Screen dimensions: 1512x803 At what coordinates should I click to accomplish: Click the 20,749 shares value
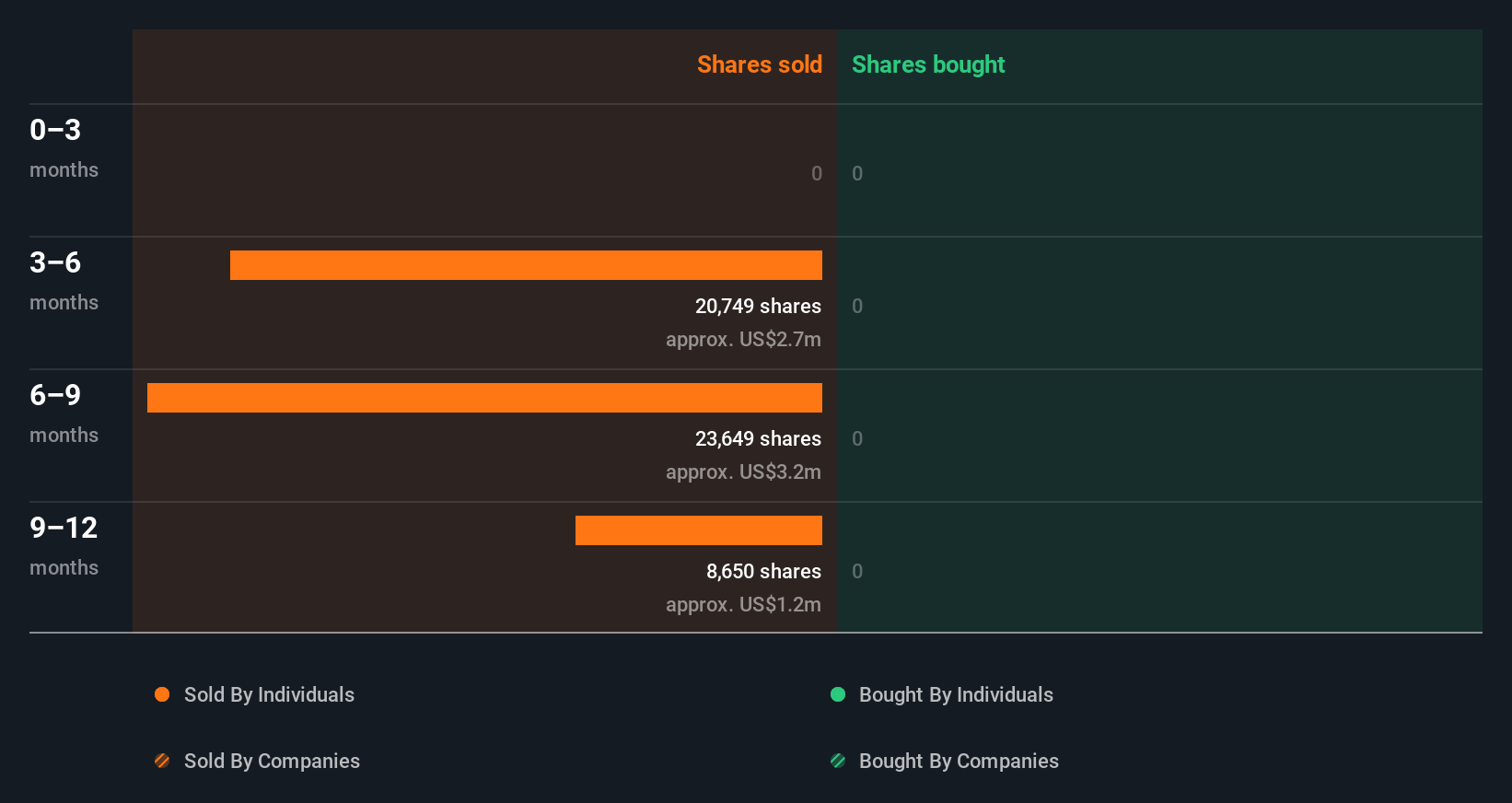pos(758,306)
